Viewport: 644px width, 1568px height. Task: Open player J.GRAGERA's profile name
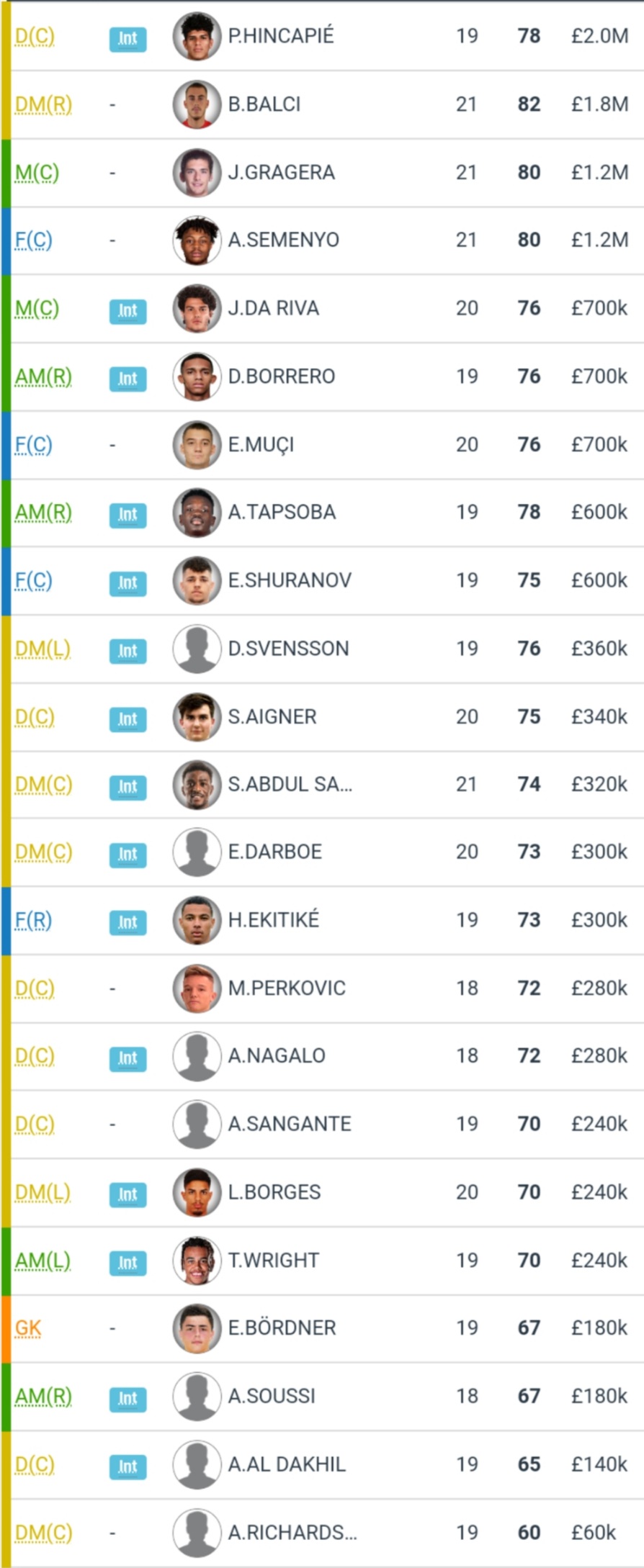(281, 172)
